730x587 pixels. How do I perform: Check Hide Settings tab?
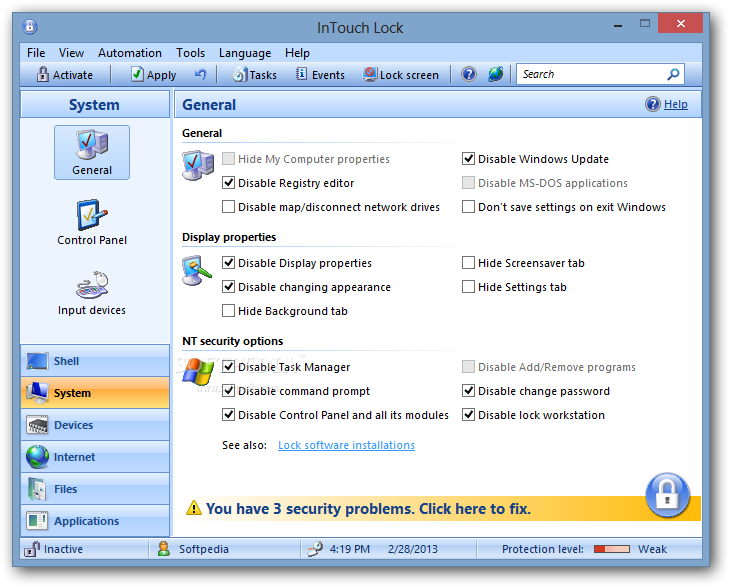[x=468, y=287]
